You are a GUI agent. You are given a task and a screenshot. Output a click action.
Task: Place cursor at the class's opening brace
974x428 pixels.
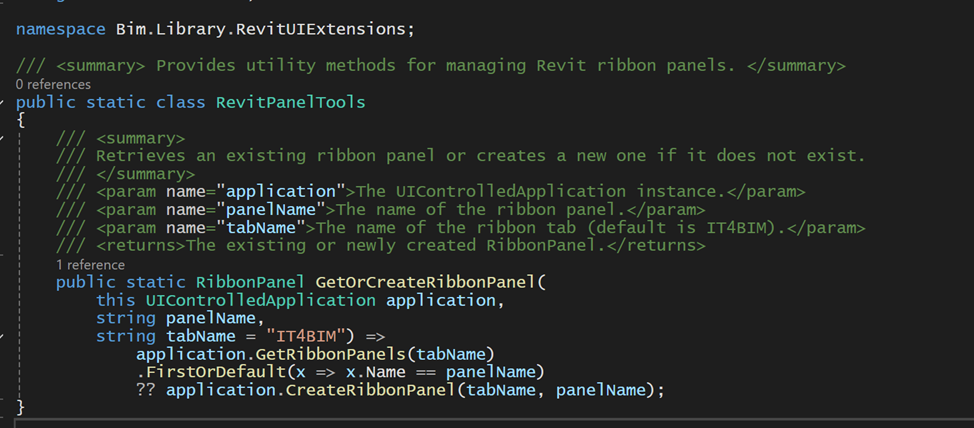(x=20, y=120)
